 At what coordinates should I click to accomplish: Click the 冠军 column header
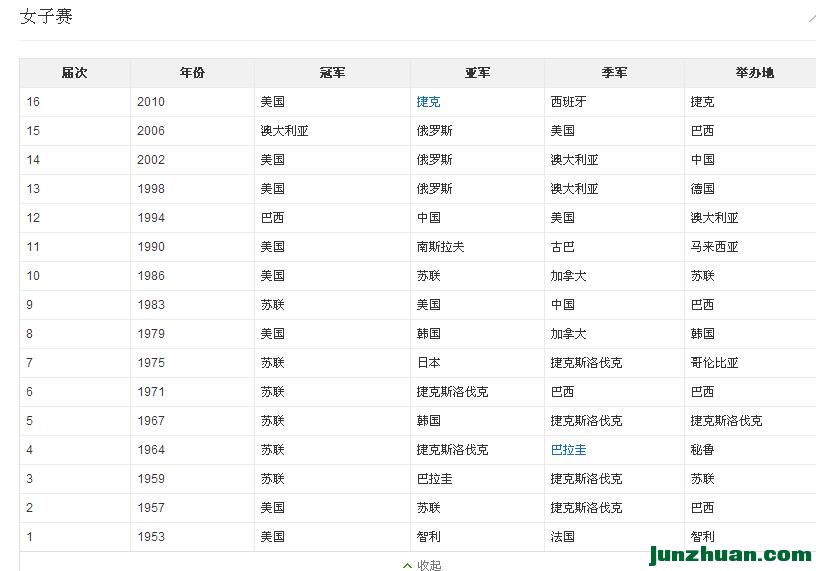(x=332, y=73)
